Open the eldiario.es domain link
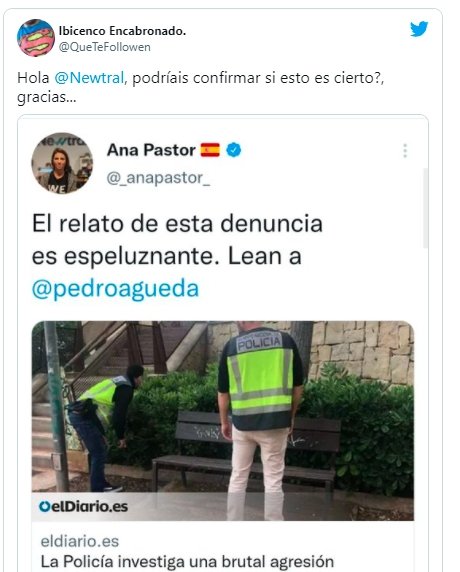 pyautogui.click(x=80, y=541)
